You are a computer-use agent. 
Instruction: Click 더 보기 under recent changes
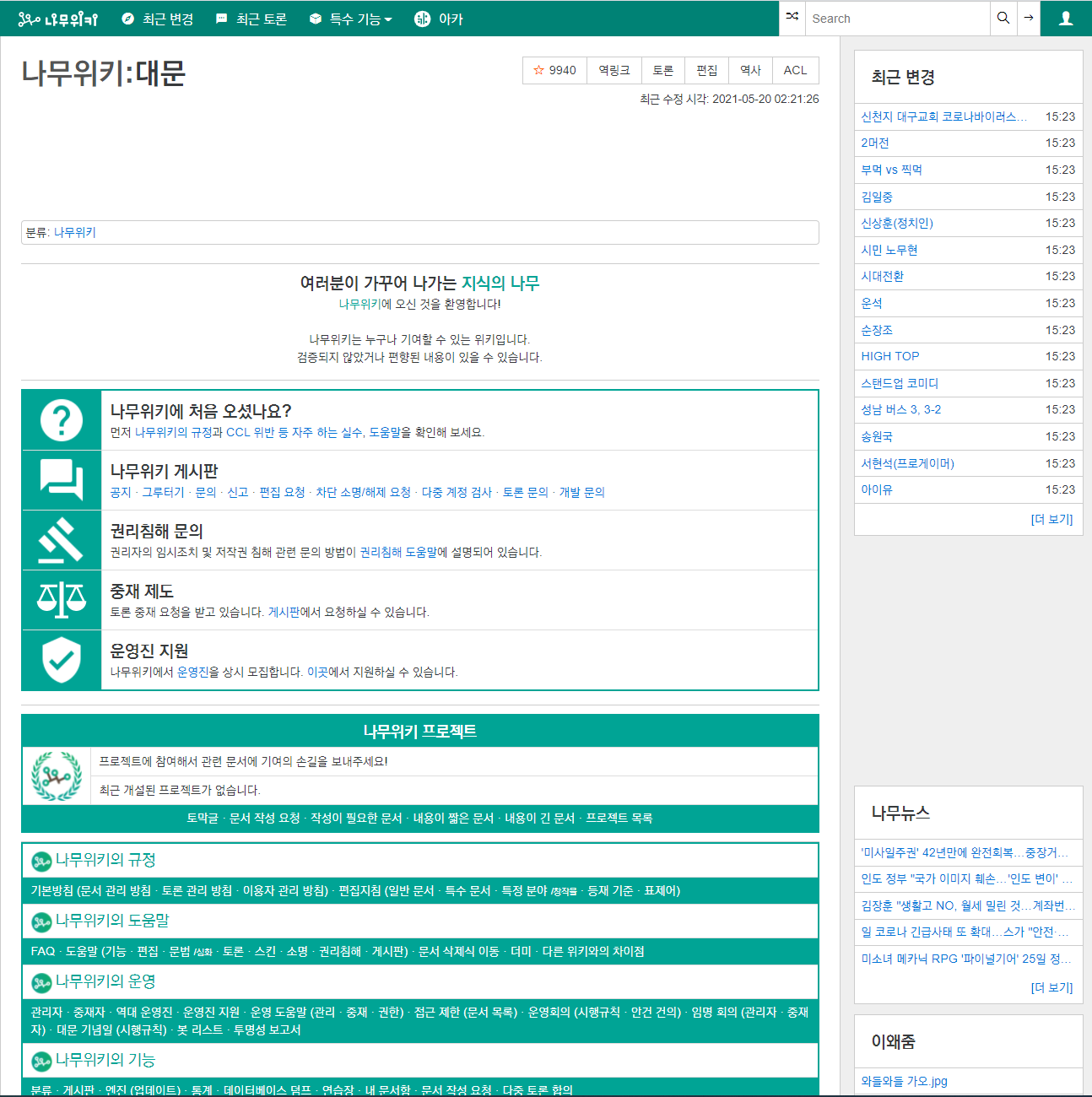click(1051, 519)
